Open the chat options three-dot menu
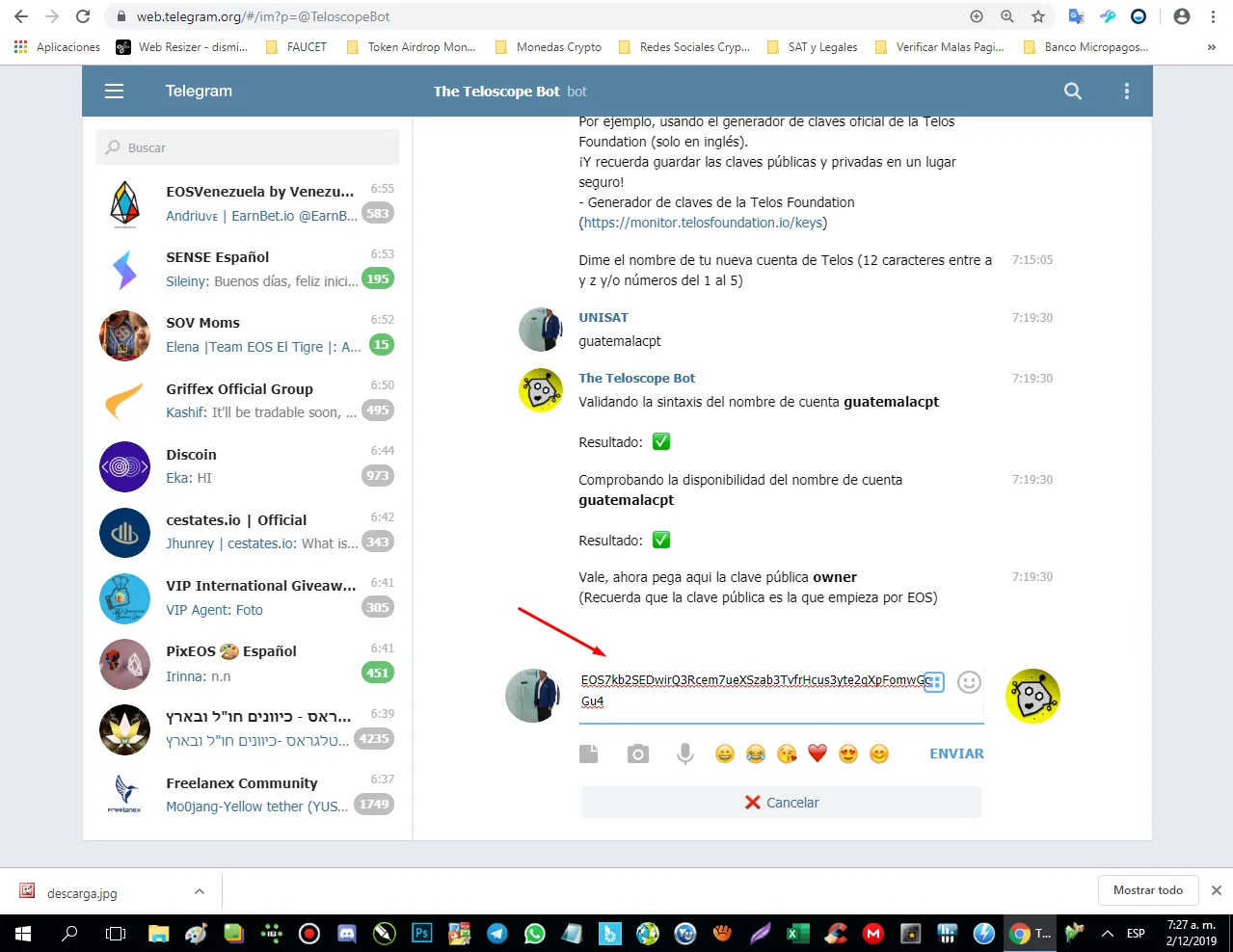This screenshot has width=1233, height=952. coord(1126,92)
